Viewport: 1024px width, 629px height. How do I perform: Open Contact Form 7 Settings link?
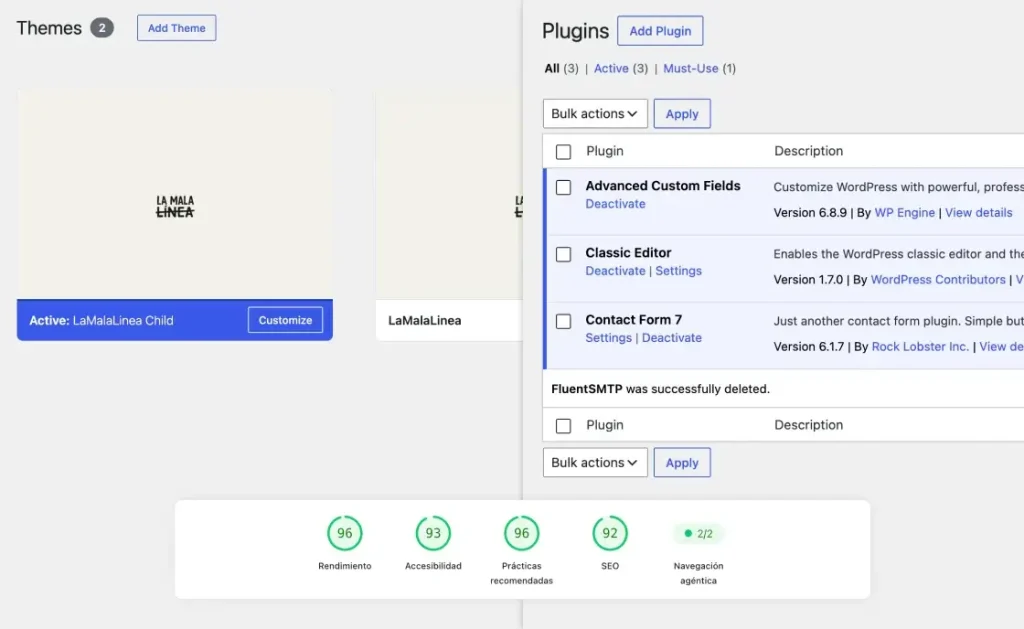pyautogui.click(x=608, y=338)
